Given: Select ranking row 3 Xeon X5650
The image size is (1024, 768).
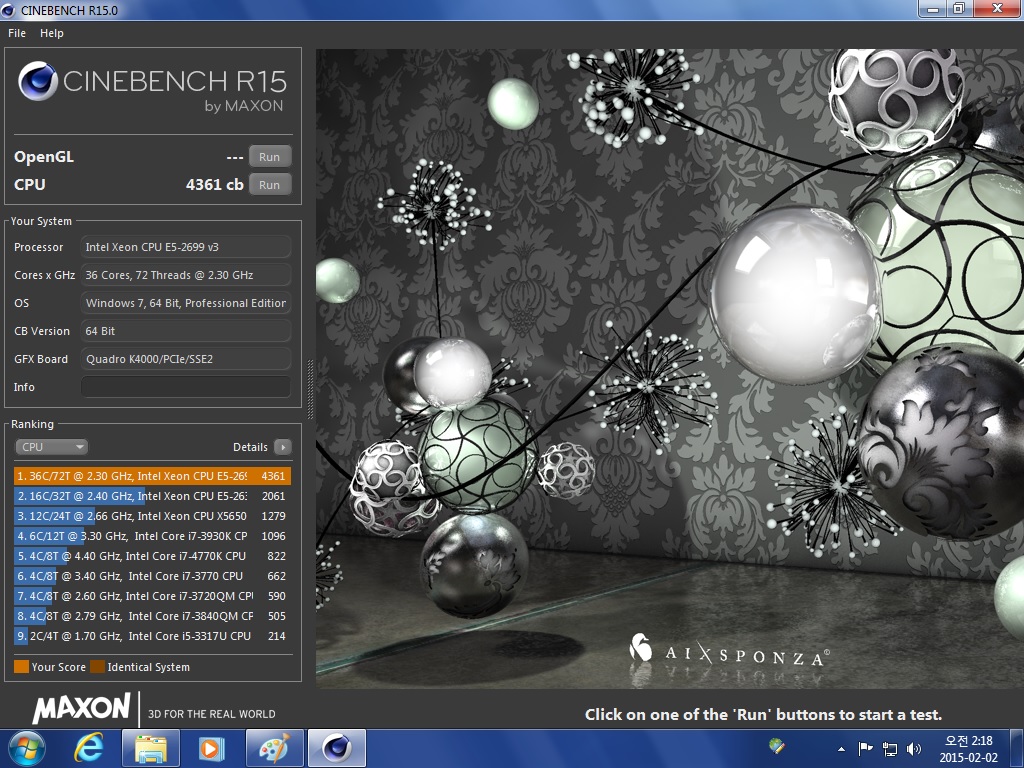Looking at the screenshot, I should (152, 516).
